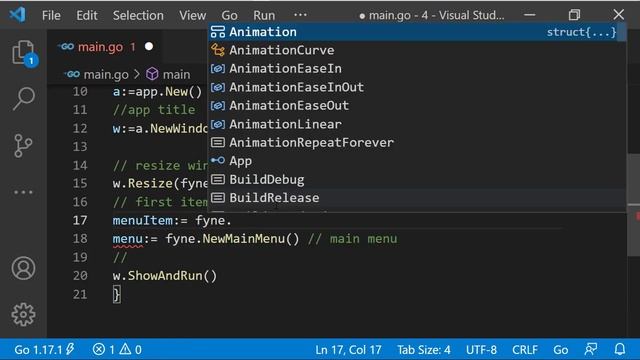Choose the AnimationEaseIn suggestion
This screenshot has width=640, height=360.
pos(417,69)
